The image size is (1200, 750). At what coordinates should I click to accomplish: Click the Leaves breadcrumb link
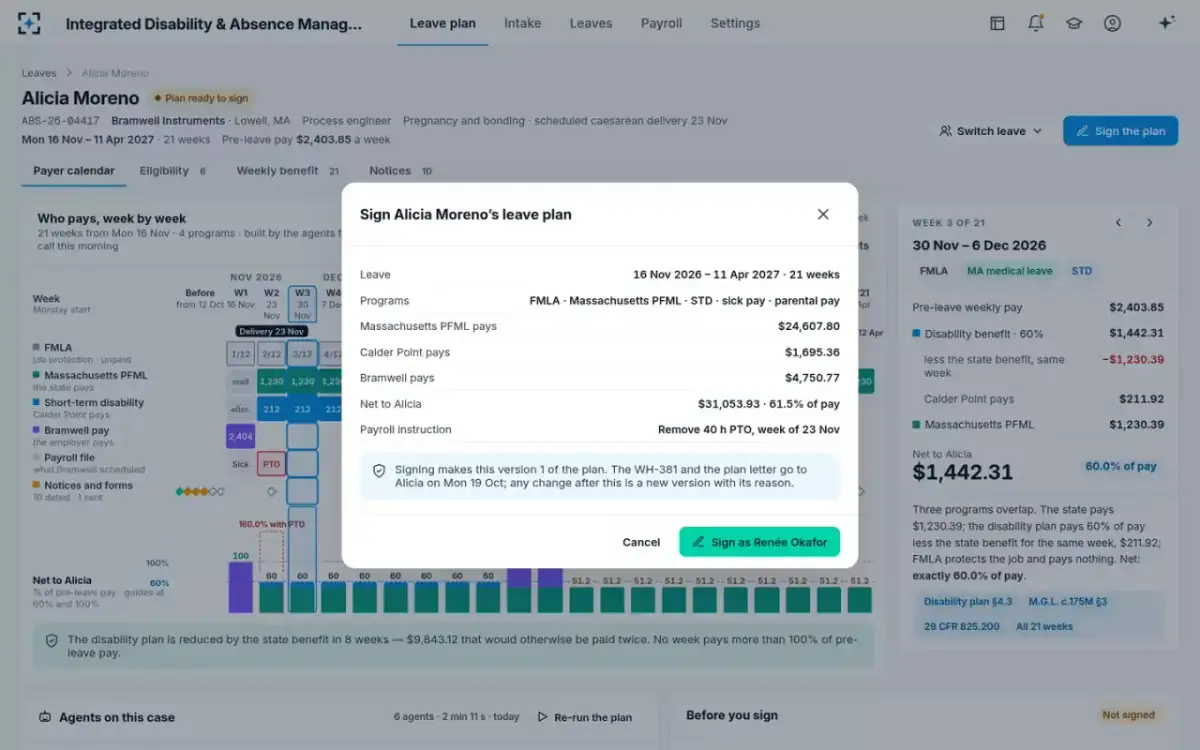coord(39,73)
